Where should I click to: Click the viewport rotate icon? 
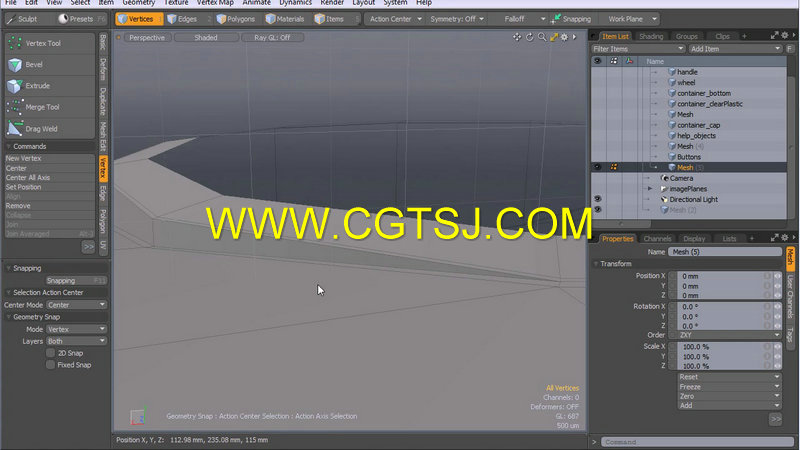coord(530,37)
